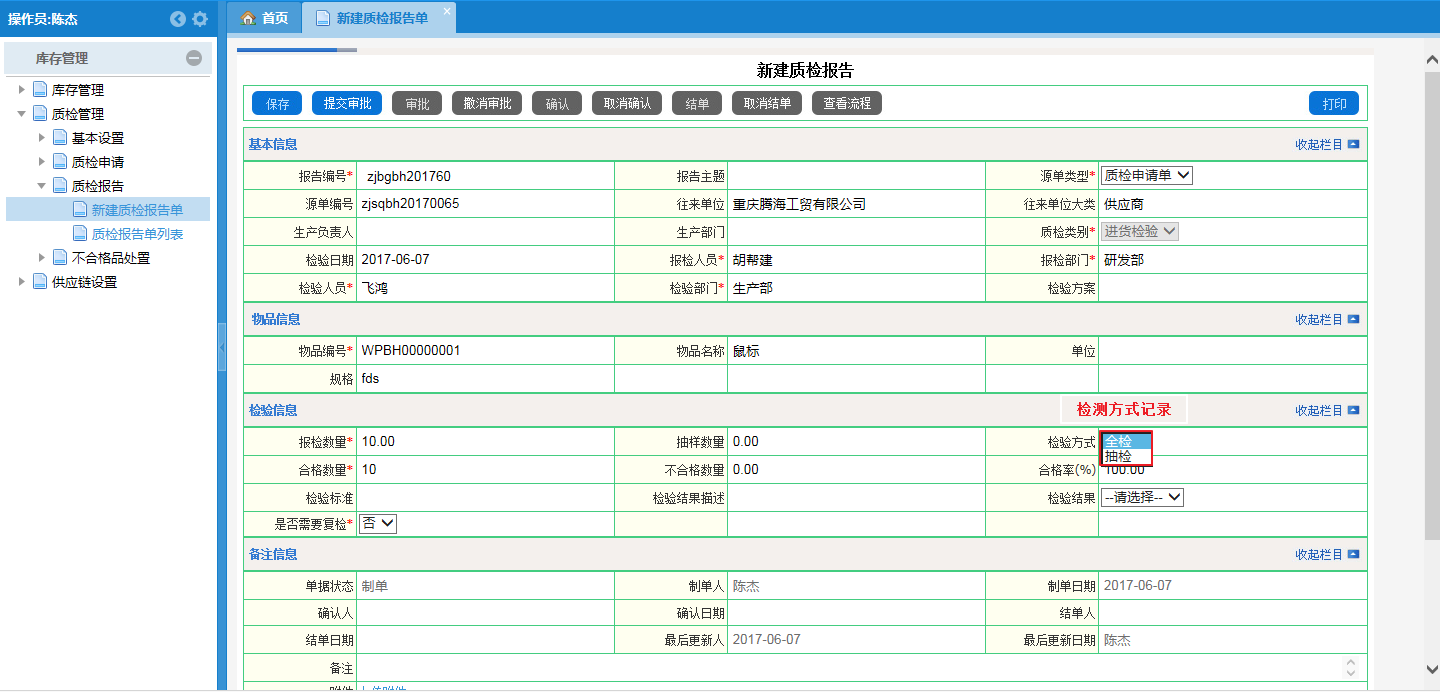Switch to the 首页 tab

click(265, 18)
